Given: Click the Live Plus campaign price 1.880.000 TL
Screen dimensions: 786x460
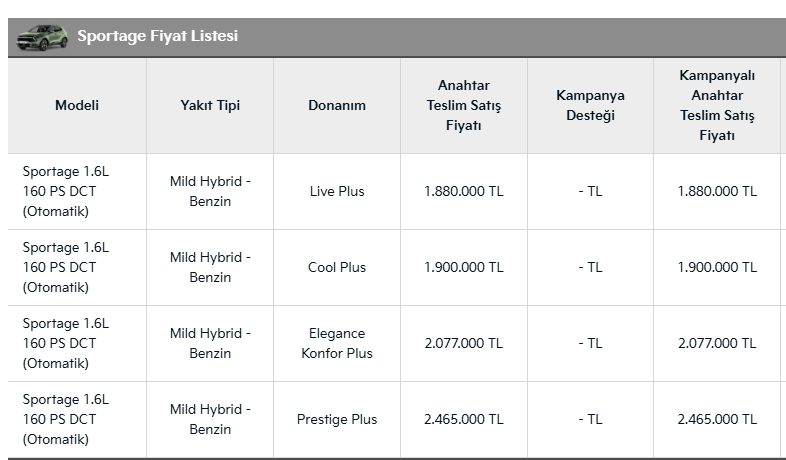Looking at the screenshot, I should click(x=717, y=191).
